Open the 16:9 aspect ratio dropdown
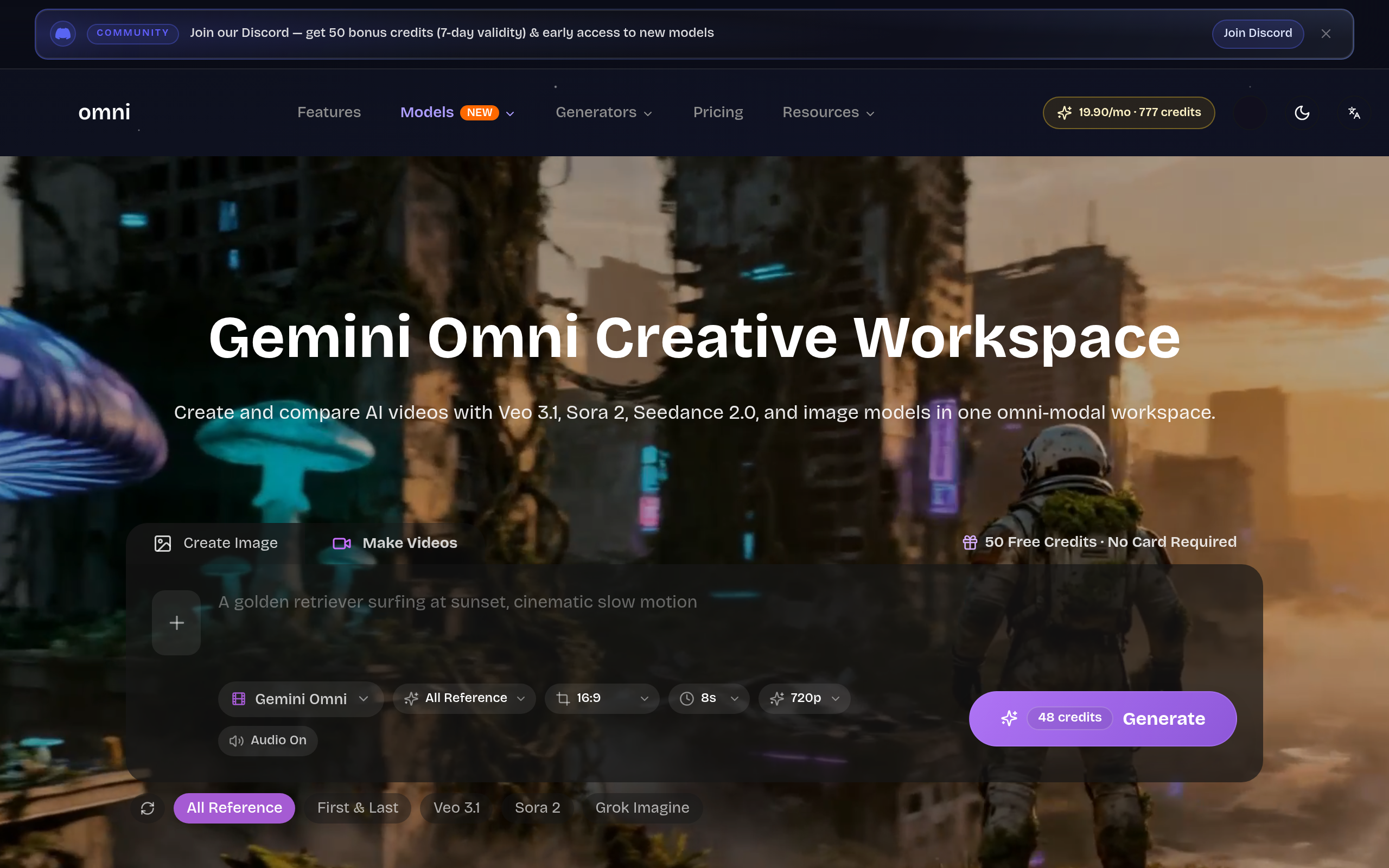 click(602, 698)
